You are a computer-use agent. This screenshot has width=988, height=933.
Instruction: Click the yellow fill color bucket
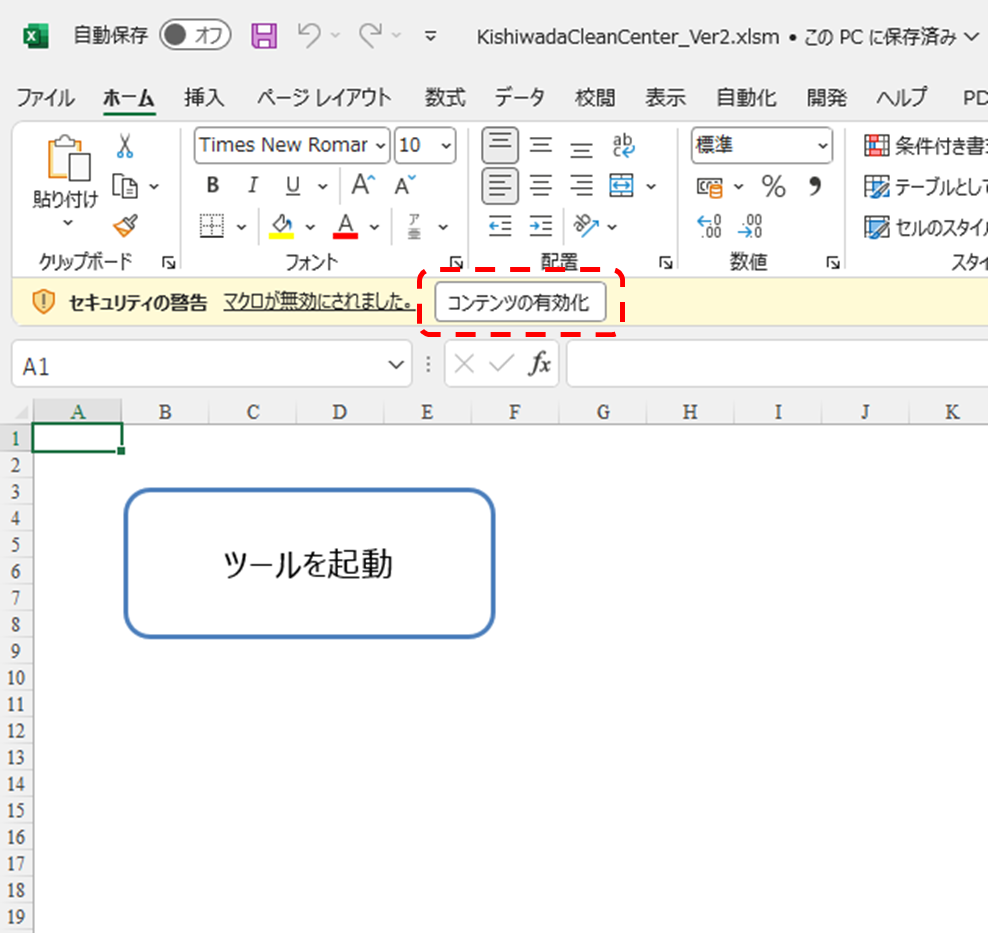[281, 227]
